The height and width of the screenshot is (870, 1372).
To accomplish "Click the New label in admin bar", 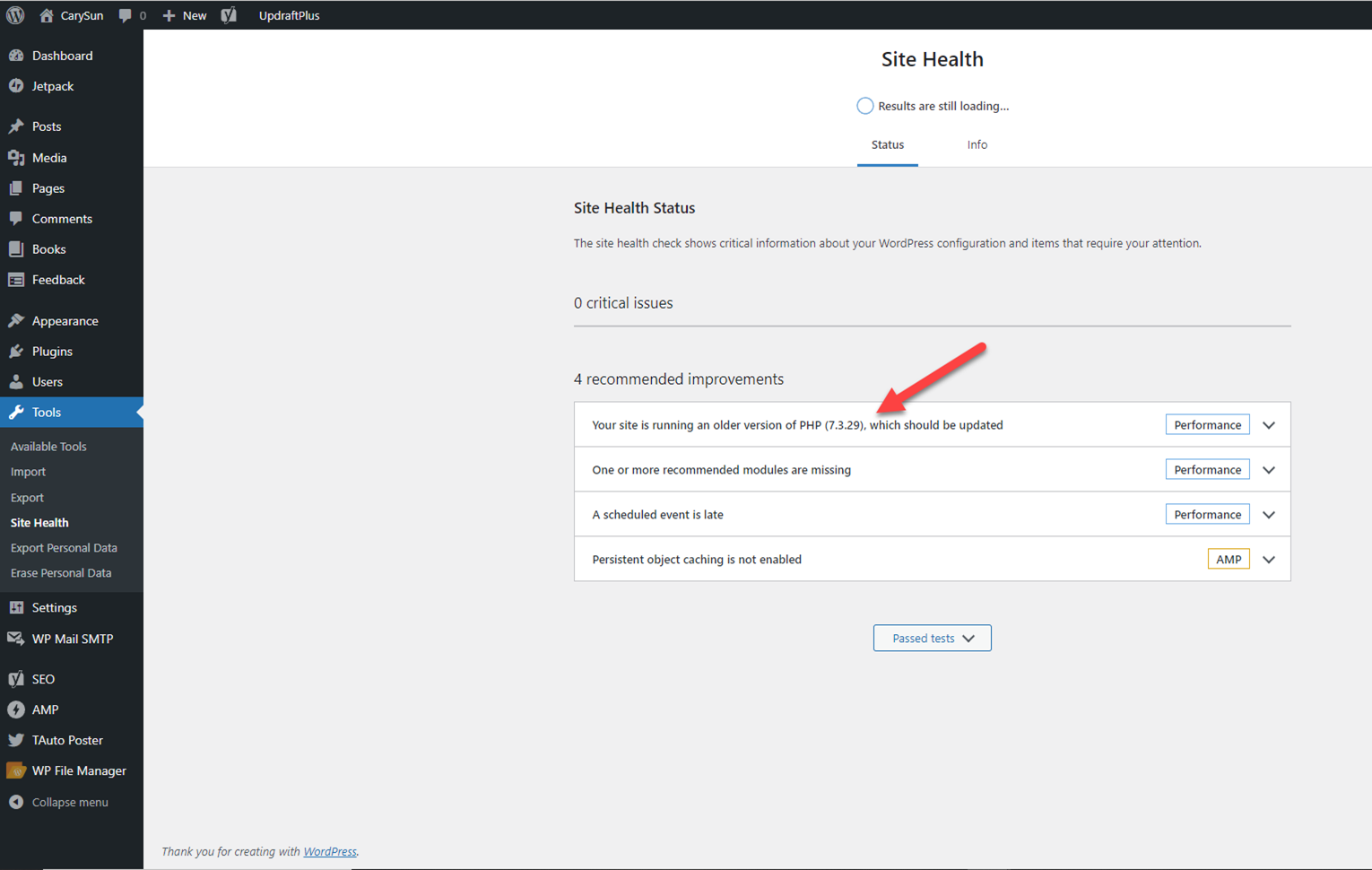I will [x=195, y=15].
